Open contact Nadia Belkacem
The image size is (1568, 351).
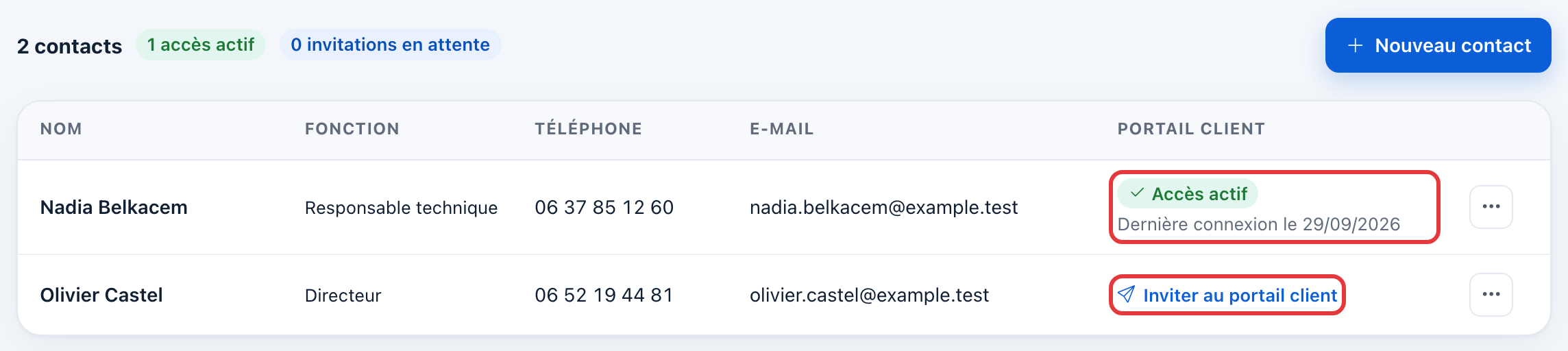(114, 207)
